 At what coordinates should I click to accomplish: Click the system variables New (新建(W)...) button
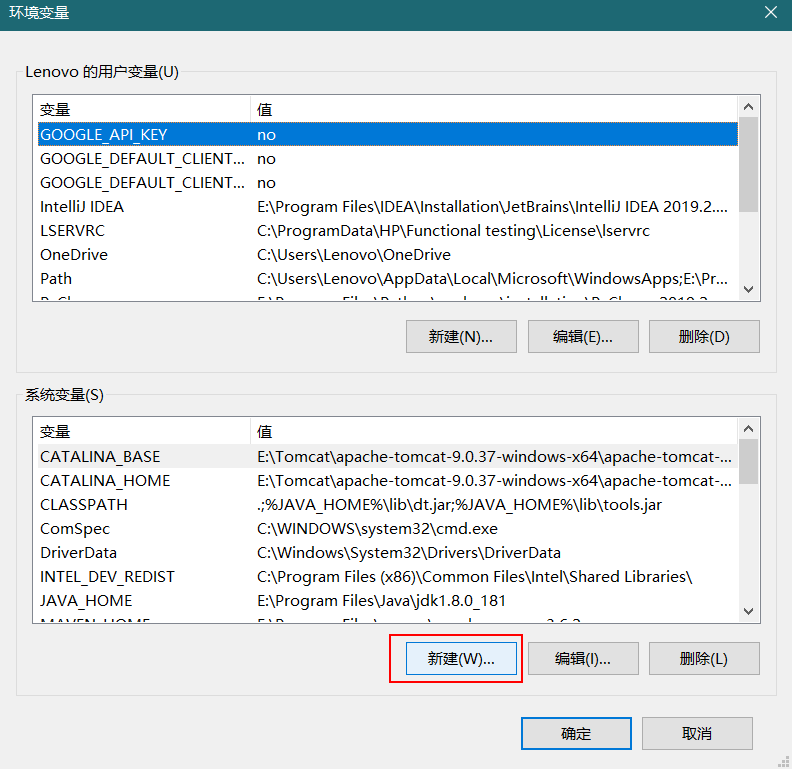pyautogui.click(x=461, y=658)
